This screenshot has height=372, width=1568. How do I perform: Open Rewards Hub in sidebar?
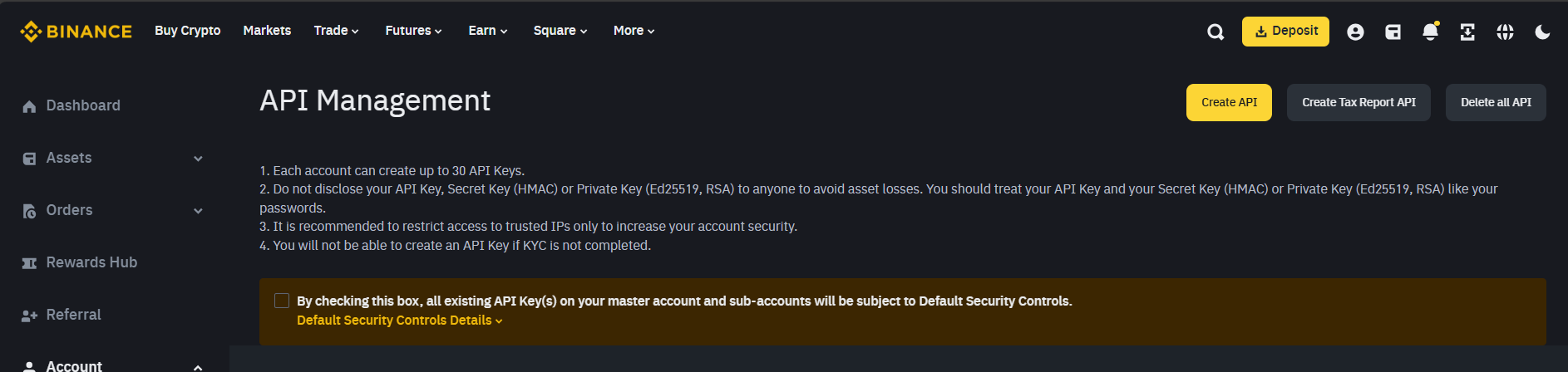point(80,262)
